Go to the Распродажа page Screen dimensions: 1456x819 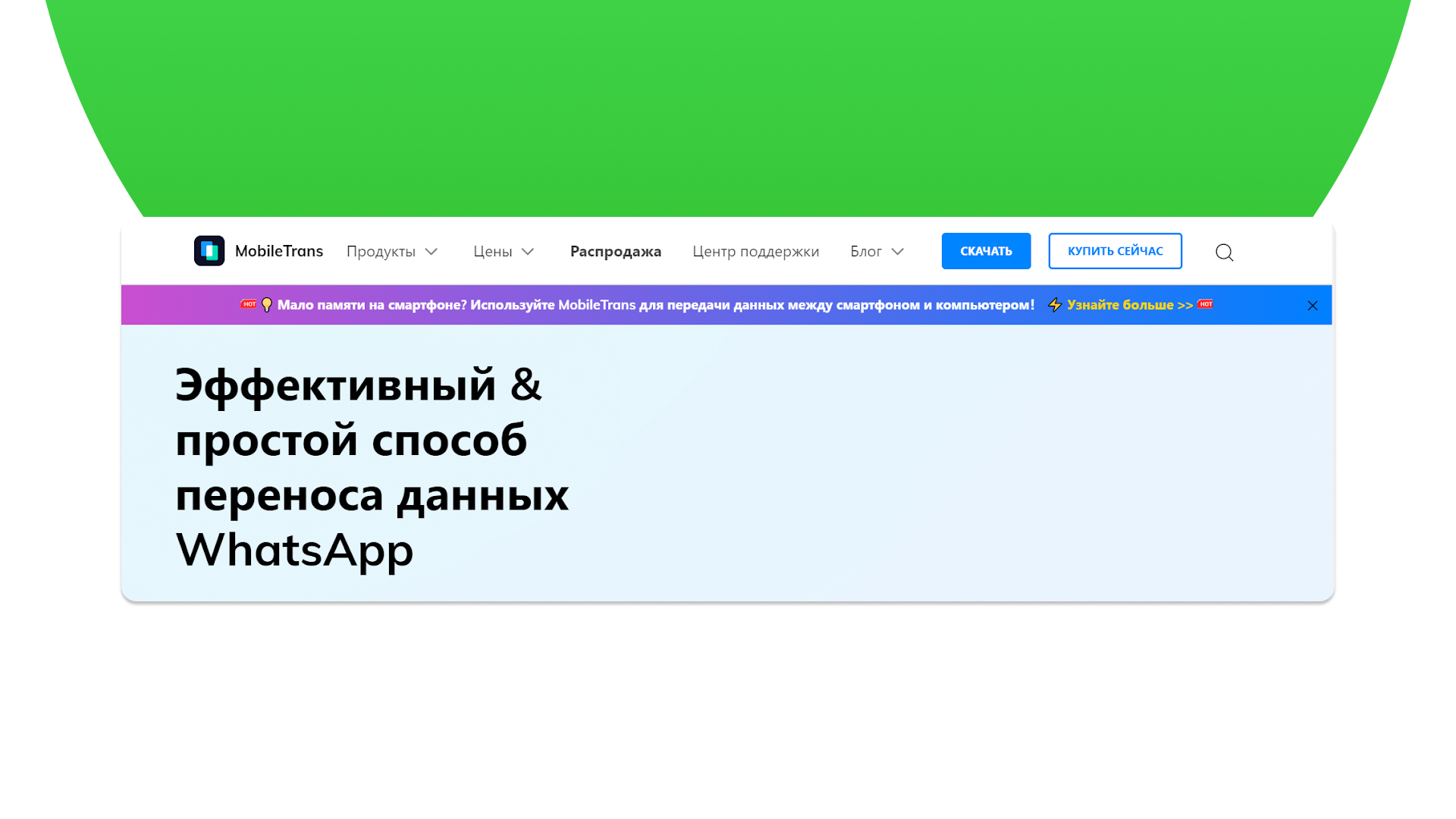(615, 252)
